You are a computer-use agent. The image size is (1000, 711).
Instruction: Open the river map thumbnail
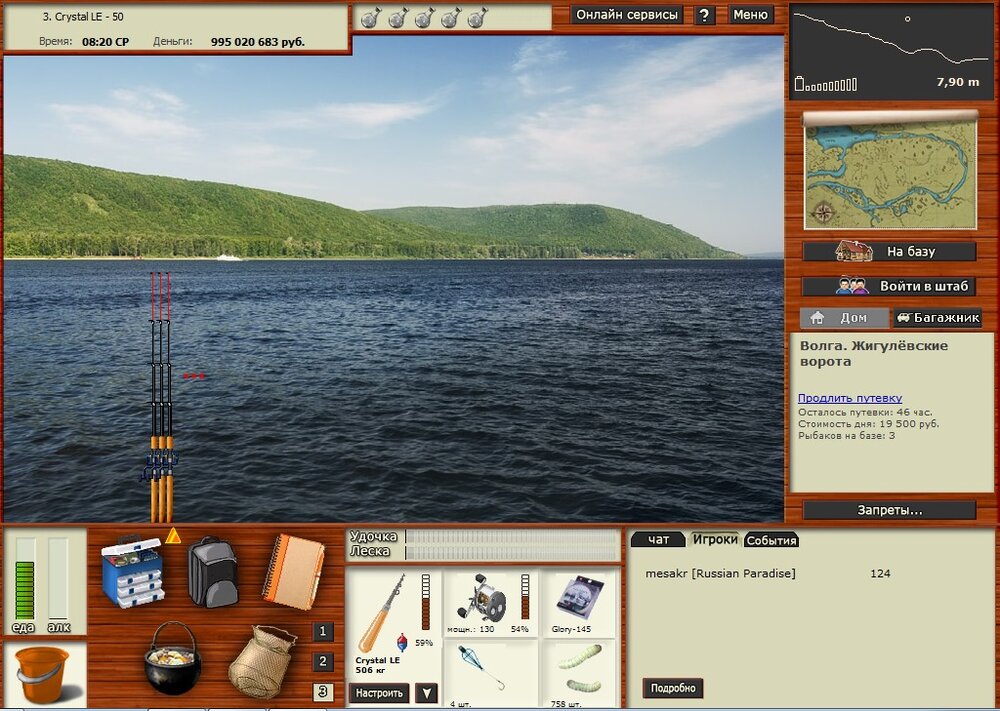pos(889,174)
